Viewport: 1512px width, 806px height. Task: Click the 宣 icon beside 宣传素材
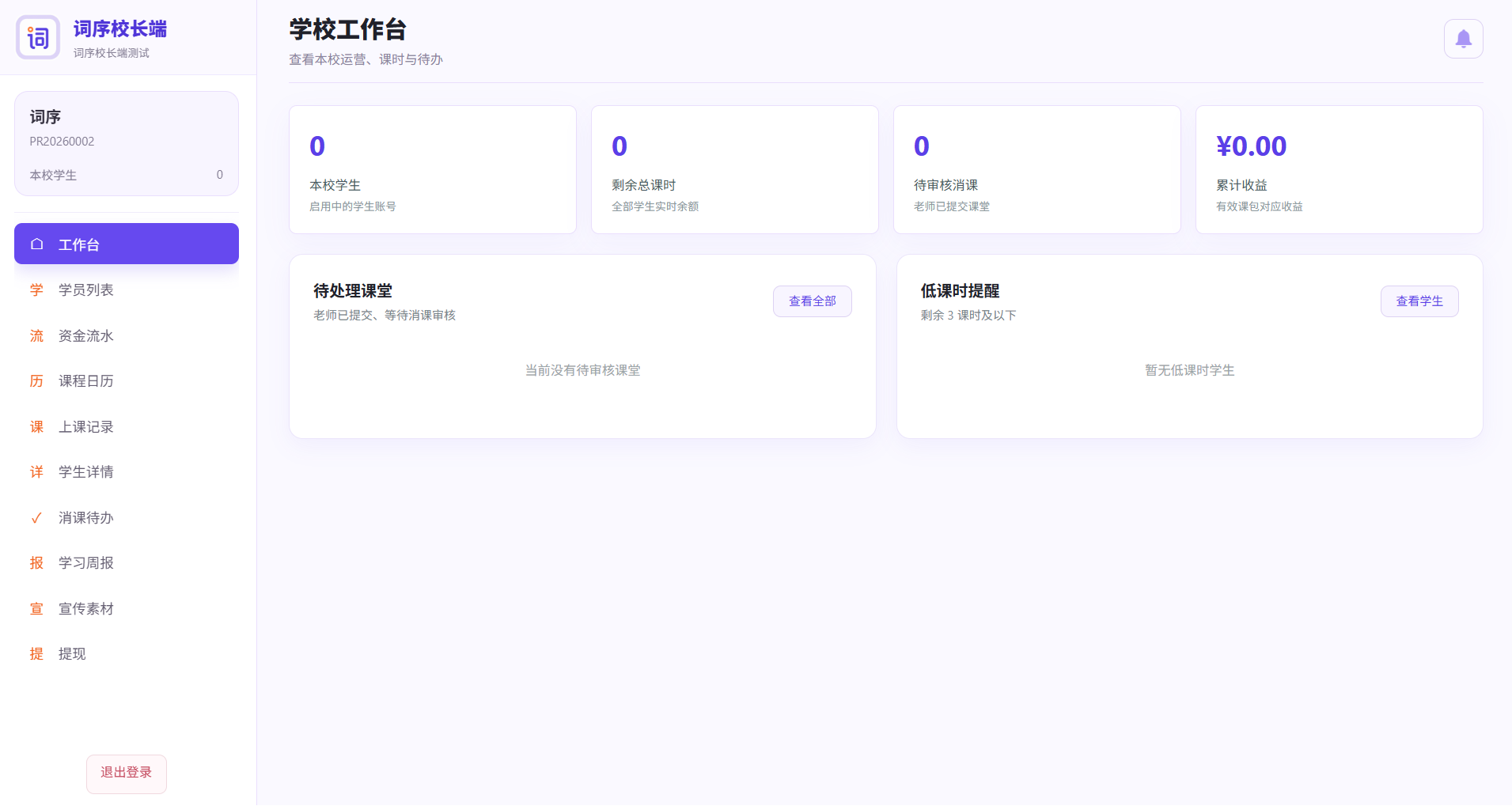click(x=36, y=609)
